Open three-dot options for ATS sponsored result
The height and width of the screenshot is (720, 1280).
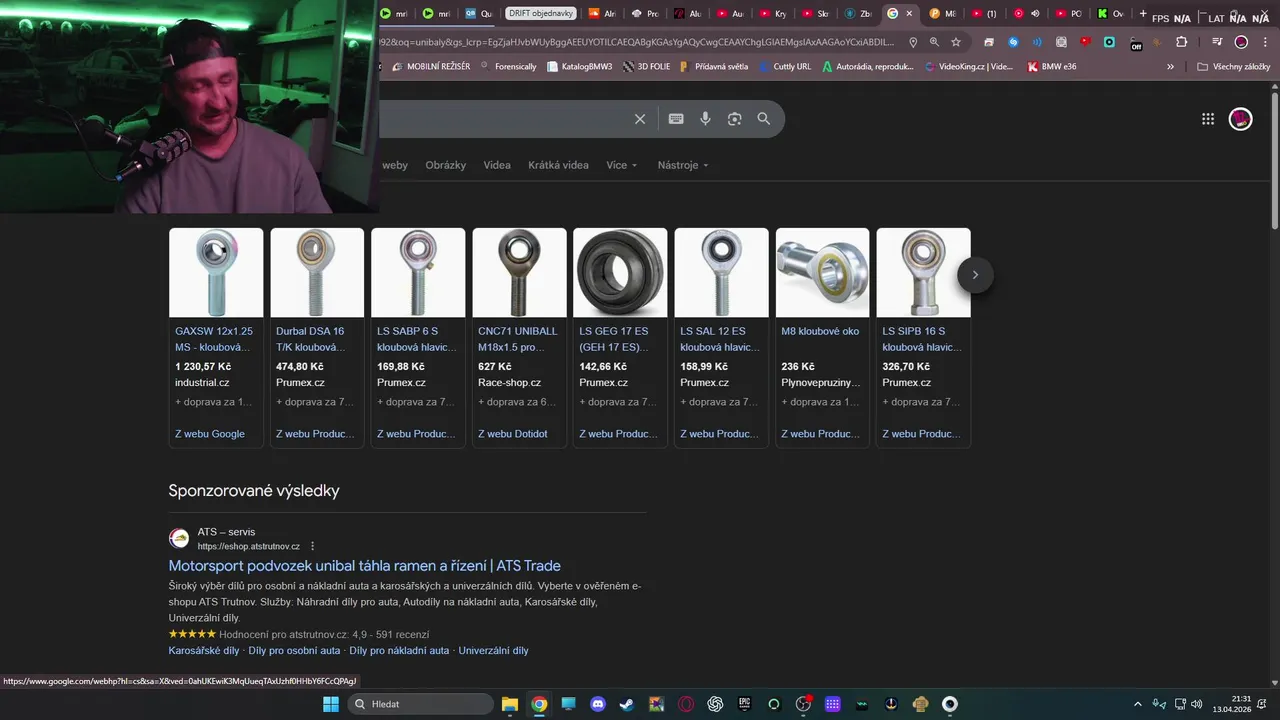[x=312, y=546]
